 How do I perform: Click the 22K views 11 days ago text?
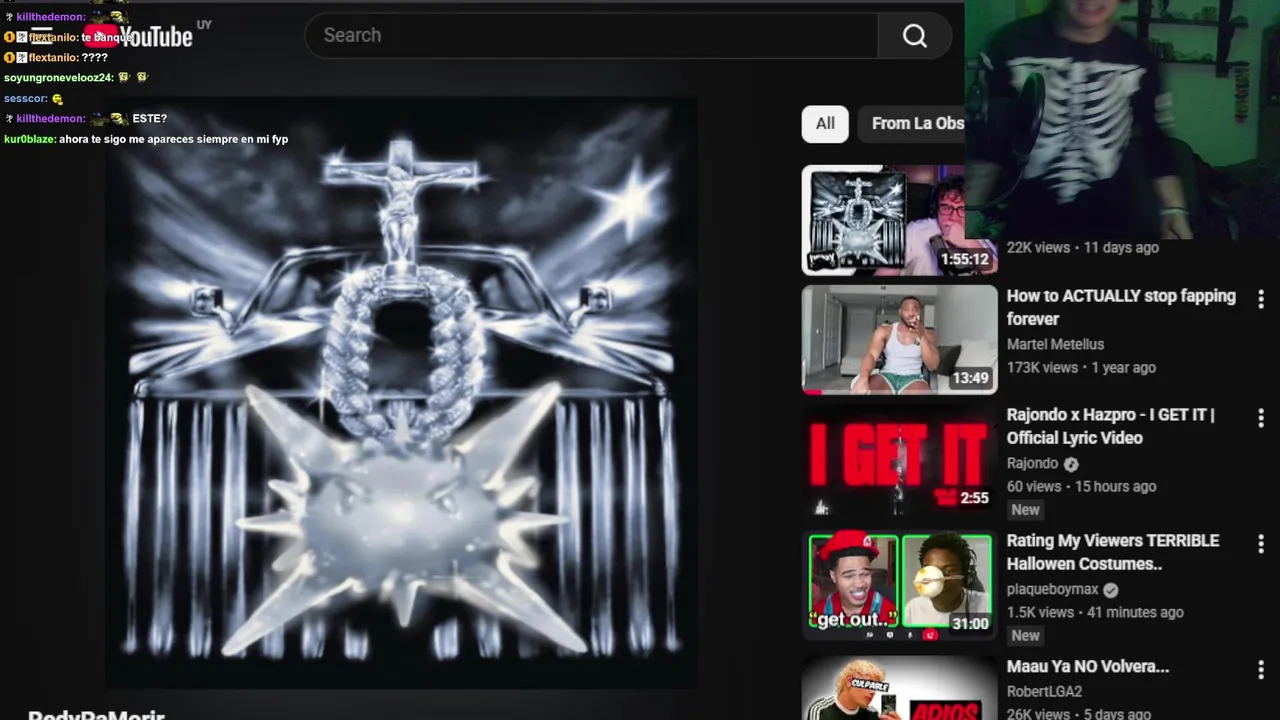[1082, 248]
